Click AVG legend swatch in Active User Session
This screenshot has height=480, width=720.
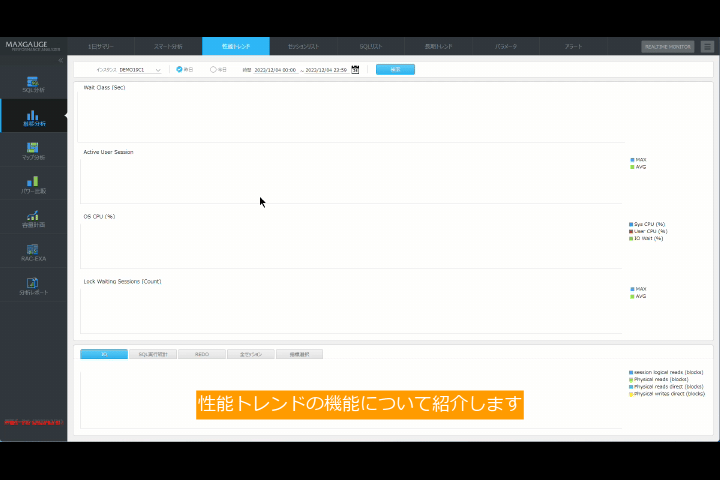click(x=632, y=167)
